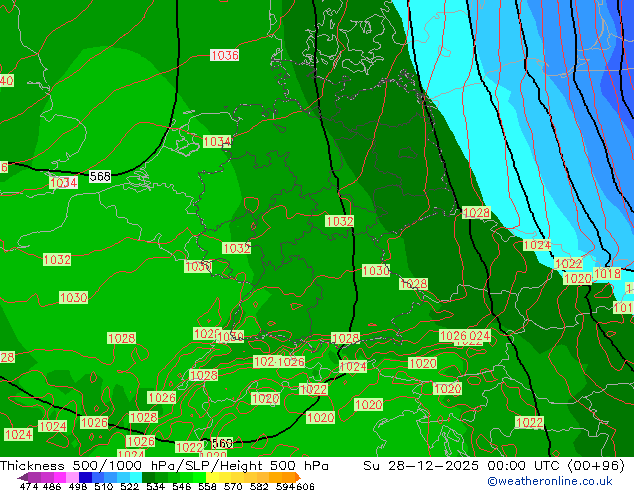This screenshot has height=490, width=634.
Task: Click the legend value 582
Action: tap(259, 486)
